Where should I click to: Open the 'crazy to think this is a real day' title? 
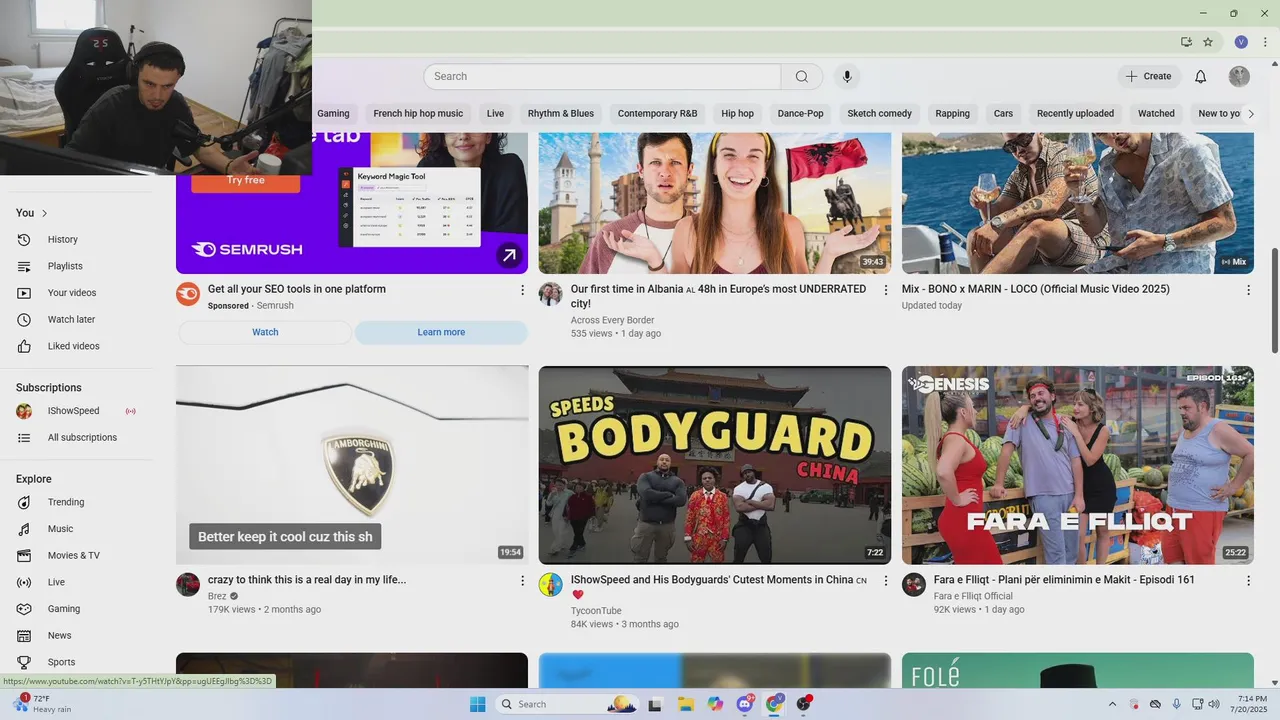point(307,580)
